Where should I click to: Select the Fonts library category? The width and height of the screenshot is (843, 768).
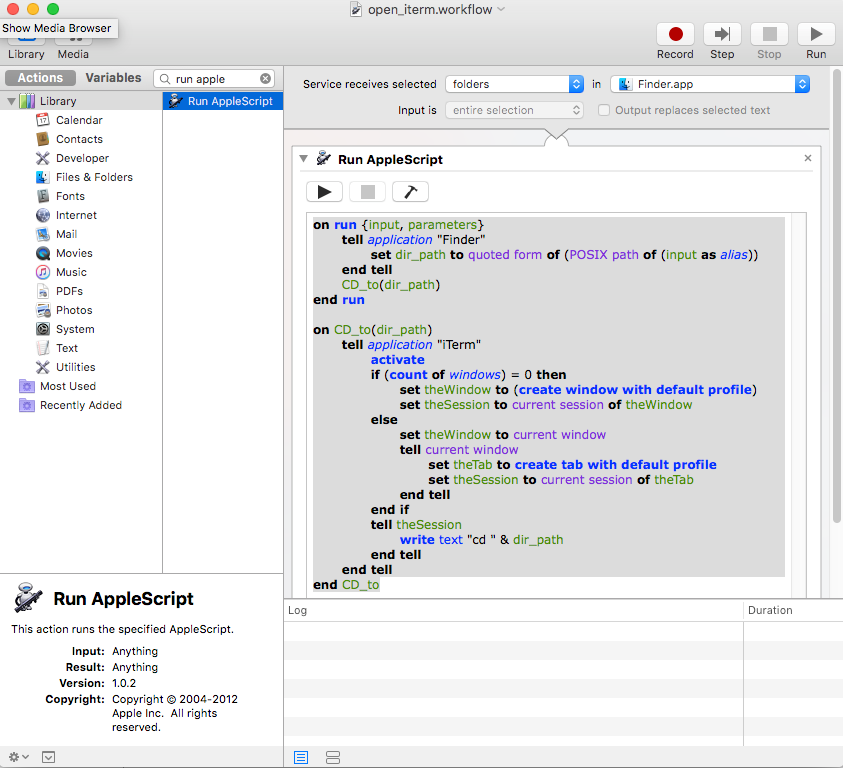click(x=70, y=196)
